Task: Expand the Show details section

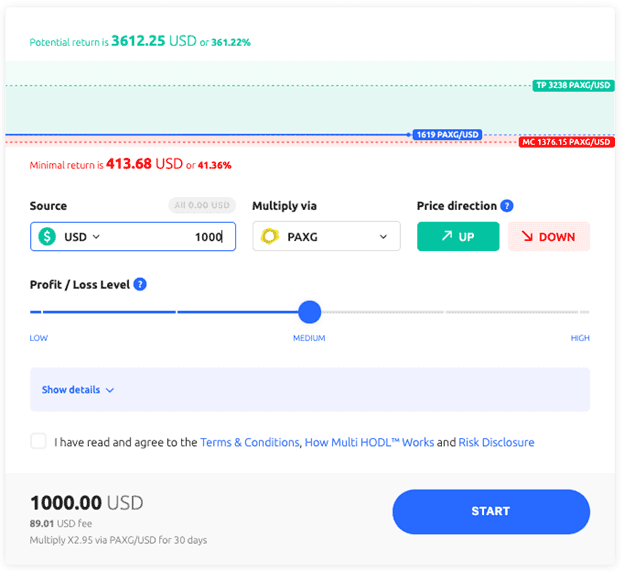Action: coord(78,390)
